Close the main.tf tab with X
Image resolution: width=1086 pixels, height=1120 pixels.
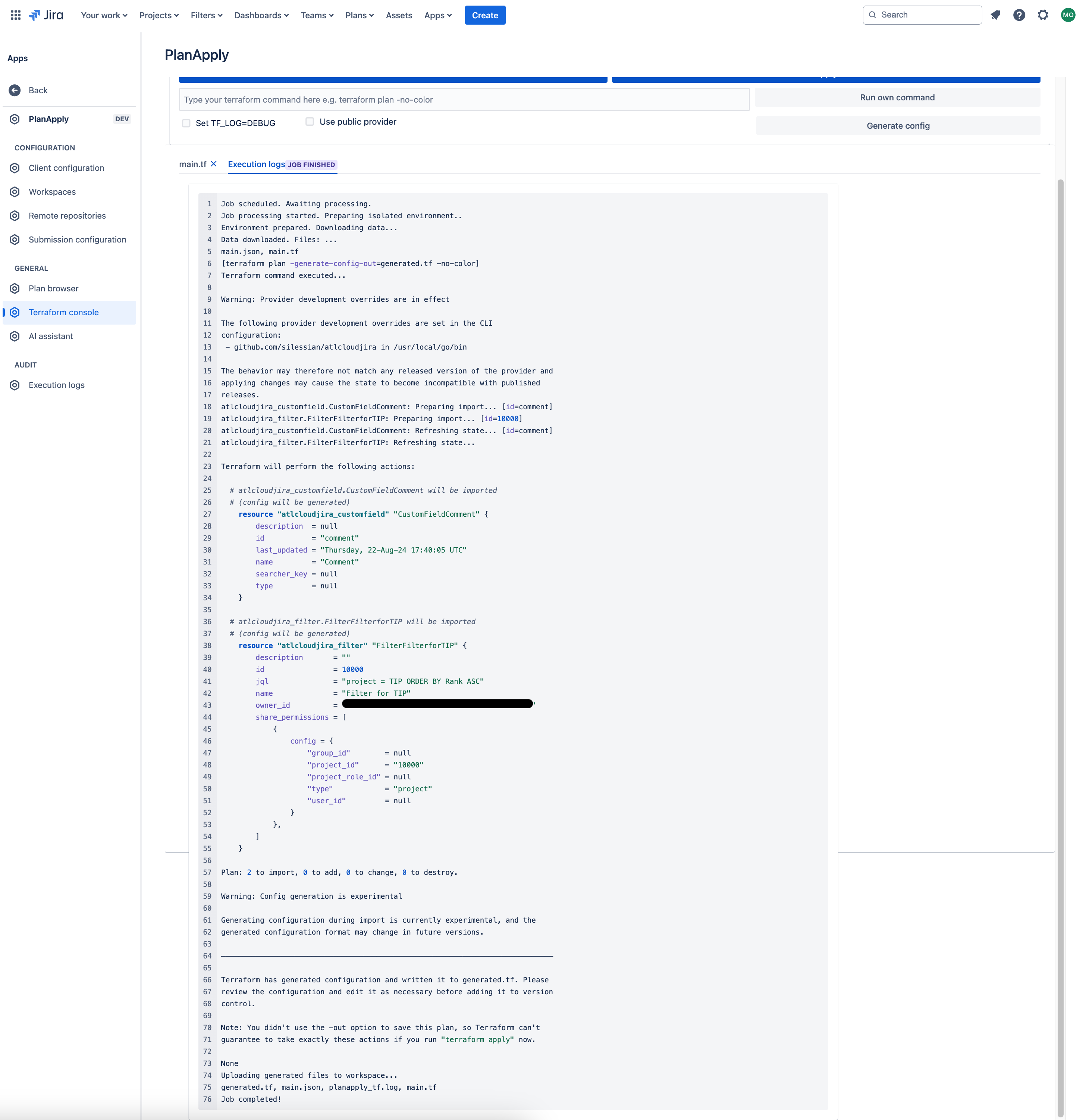click(214, 164)
